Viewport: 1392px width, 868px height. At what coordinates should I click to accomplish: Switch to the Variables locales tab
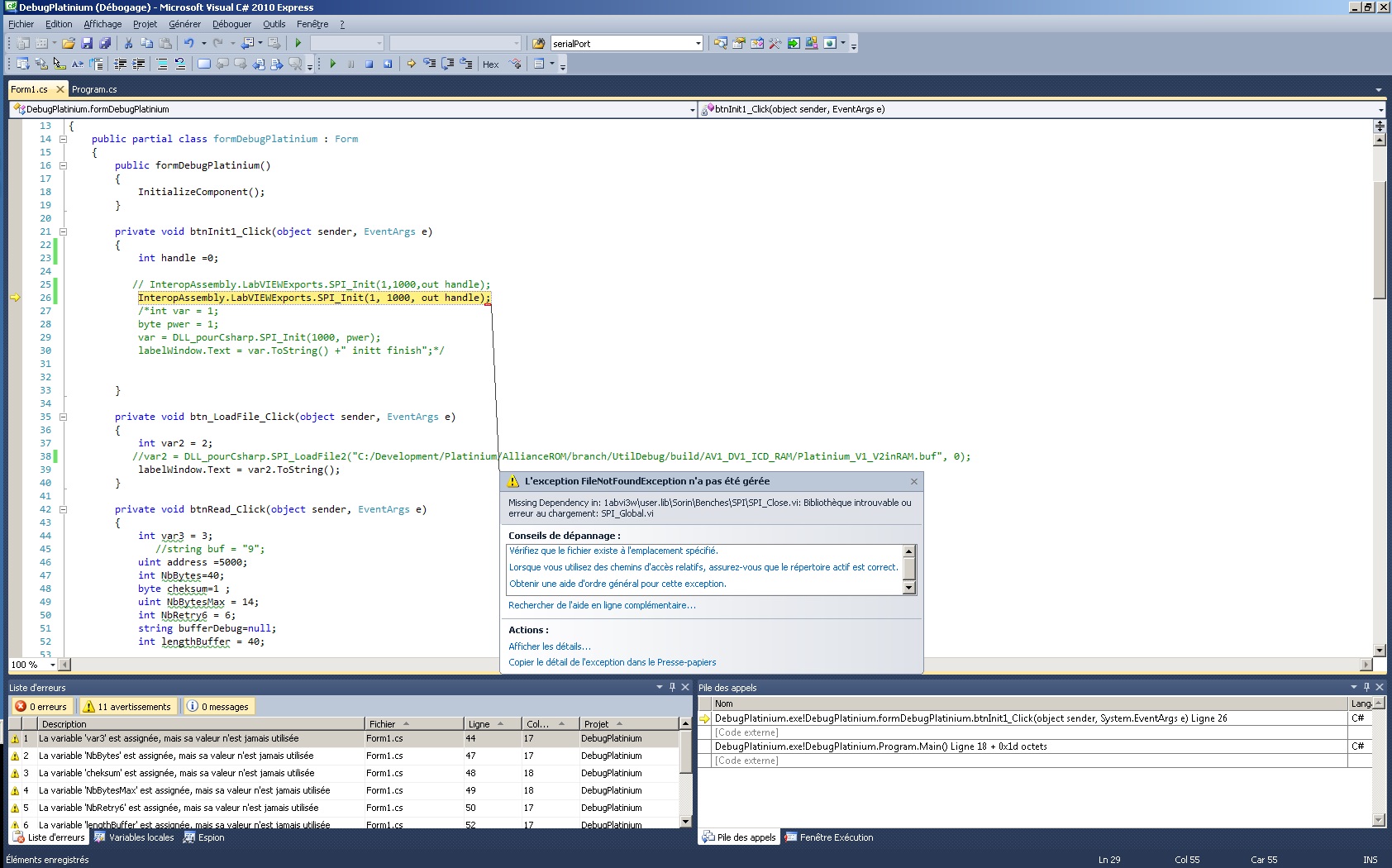coord(134,837)
